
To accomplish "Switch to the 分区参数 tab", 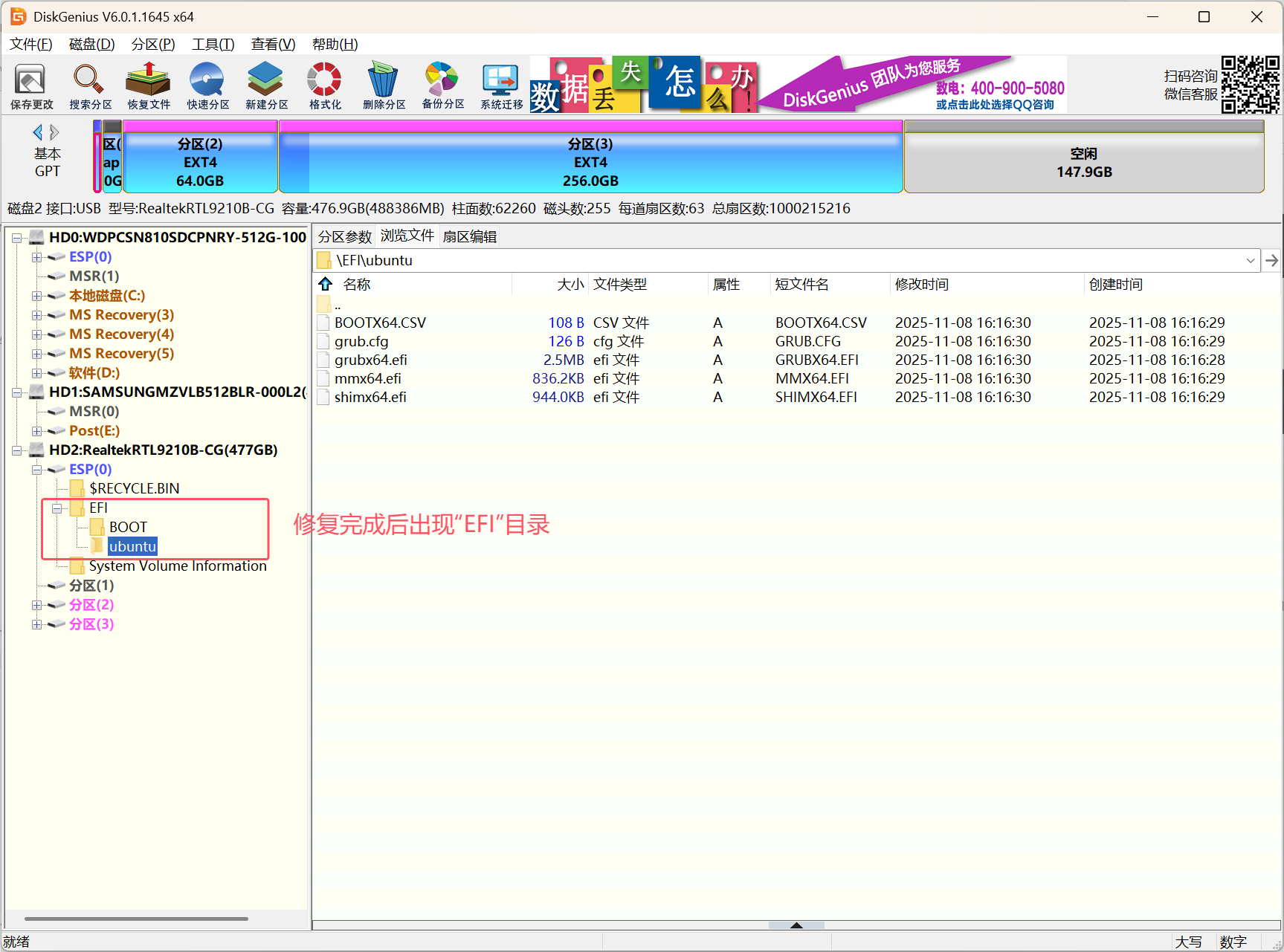I will 345,236.
